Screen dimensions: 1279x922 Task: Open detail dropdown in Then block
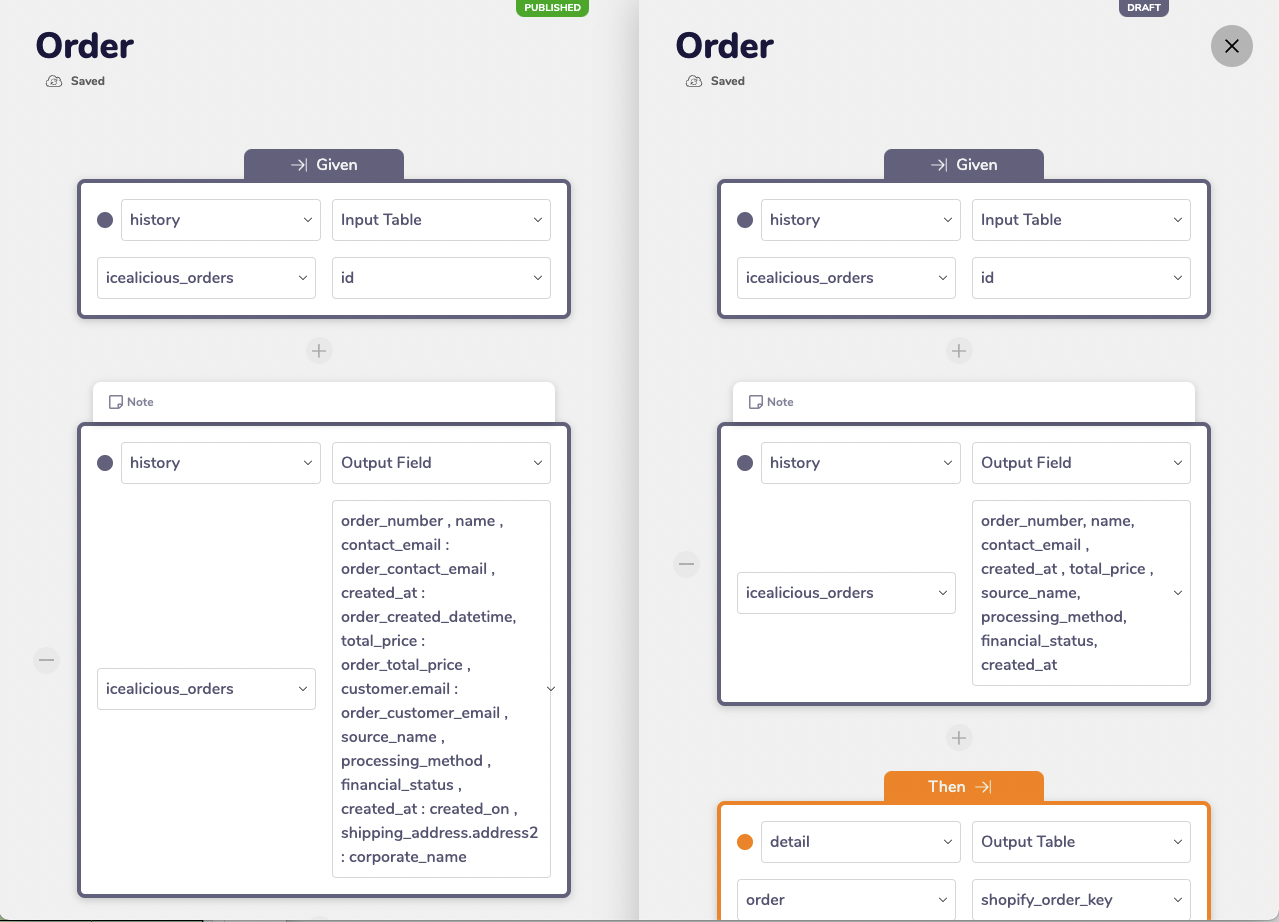click(860, 842)
